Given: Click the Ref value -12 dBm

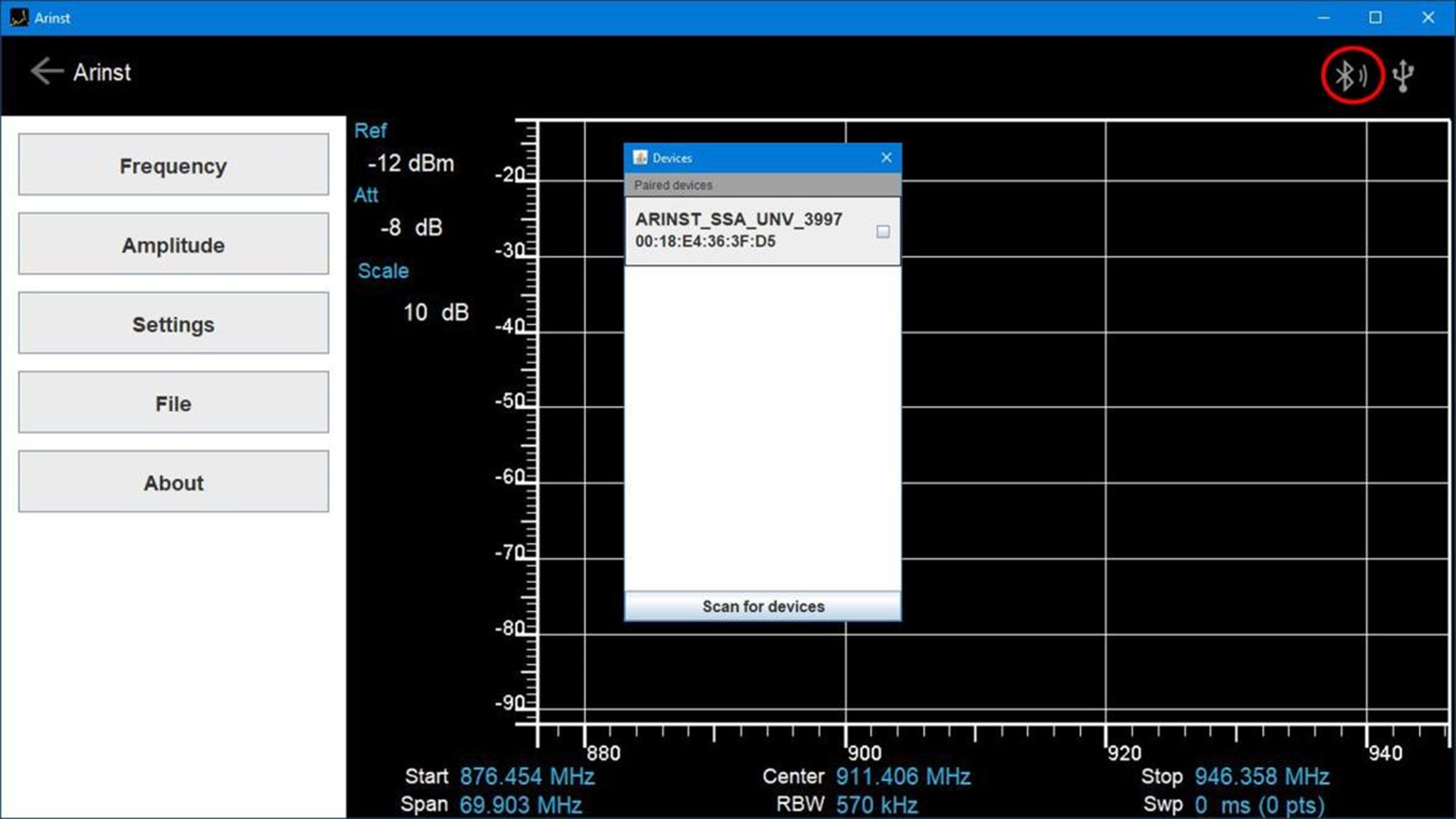Looking at the screenshot, I should (x=411, y=163).
